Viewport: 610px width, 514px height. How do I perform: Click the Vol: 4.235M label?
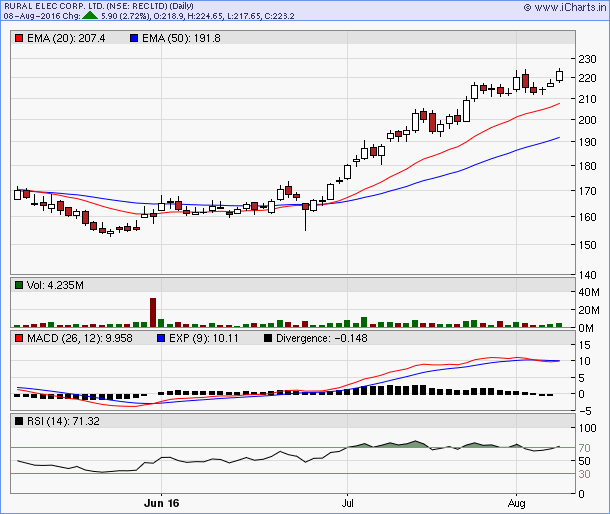pyautogui.click(x=55, y=285)
